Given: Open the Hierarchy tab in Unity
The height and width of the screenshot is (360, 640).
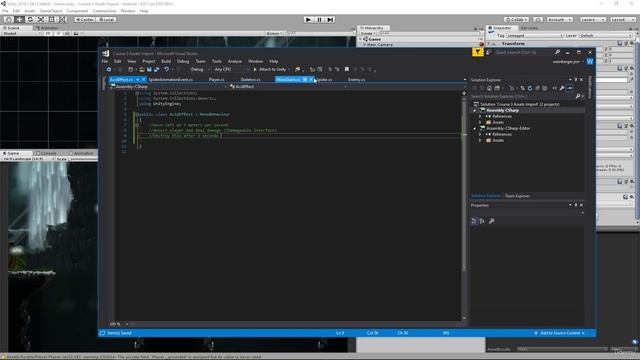Looking at the screenshot, I should [373, 28].
